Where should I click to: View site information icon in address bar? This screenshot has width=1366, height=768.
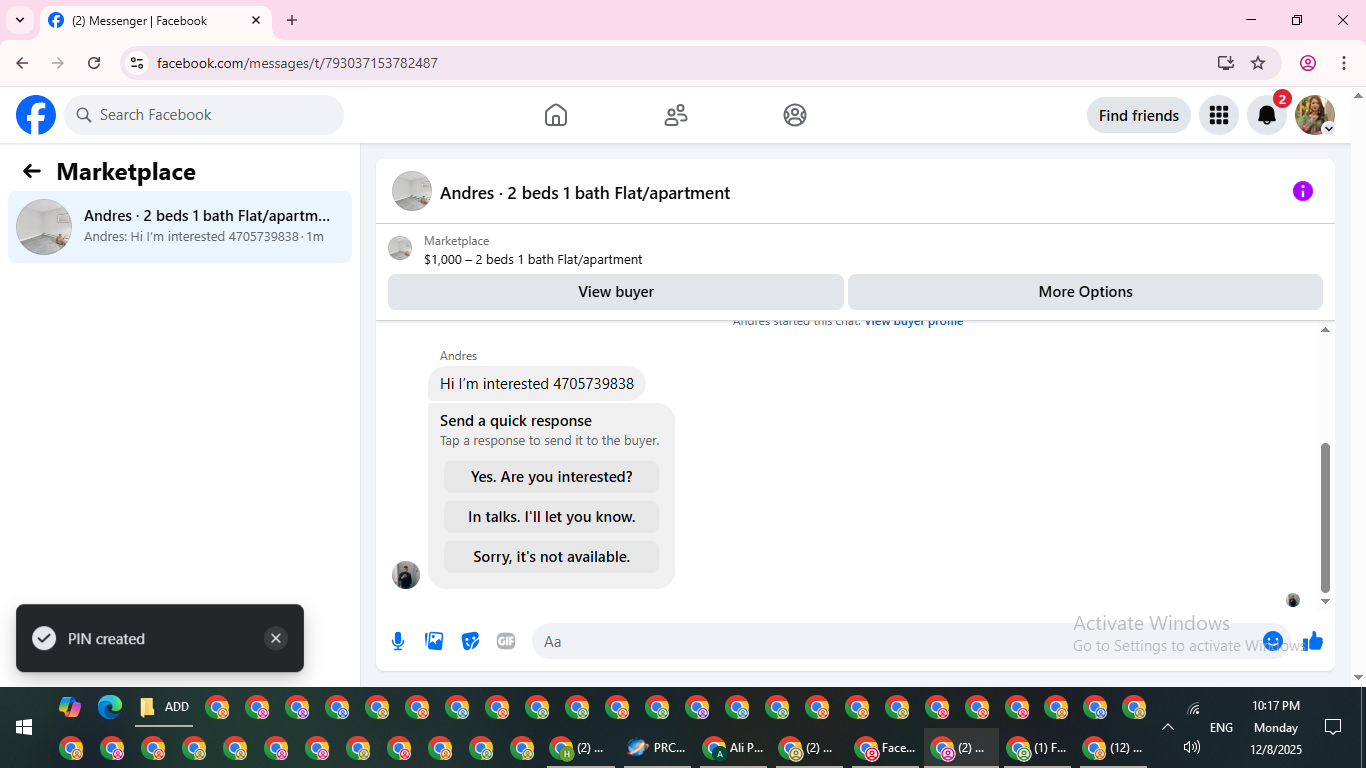137,63
